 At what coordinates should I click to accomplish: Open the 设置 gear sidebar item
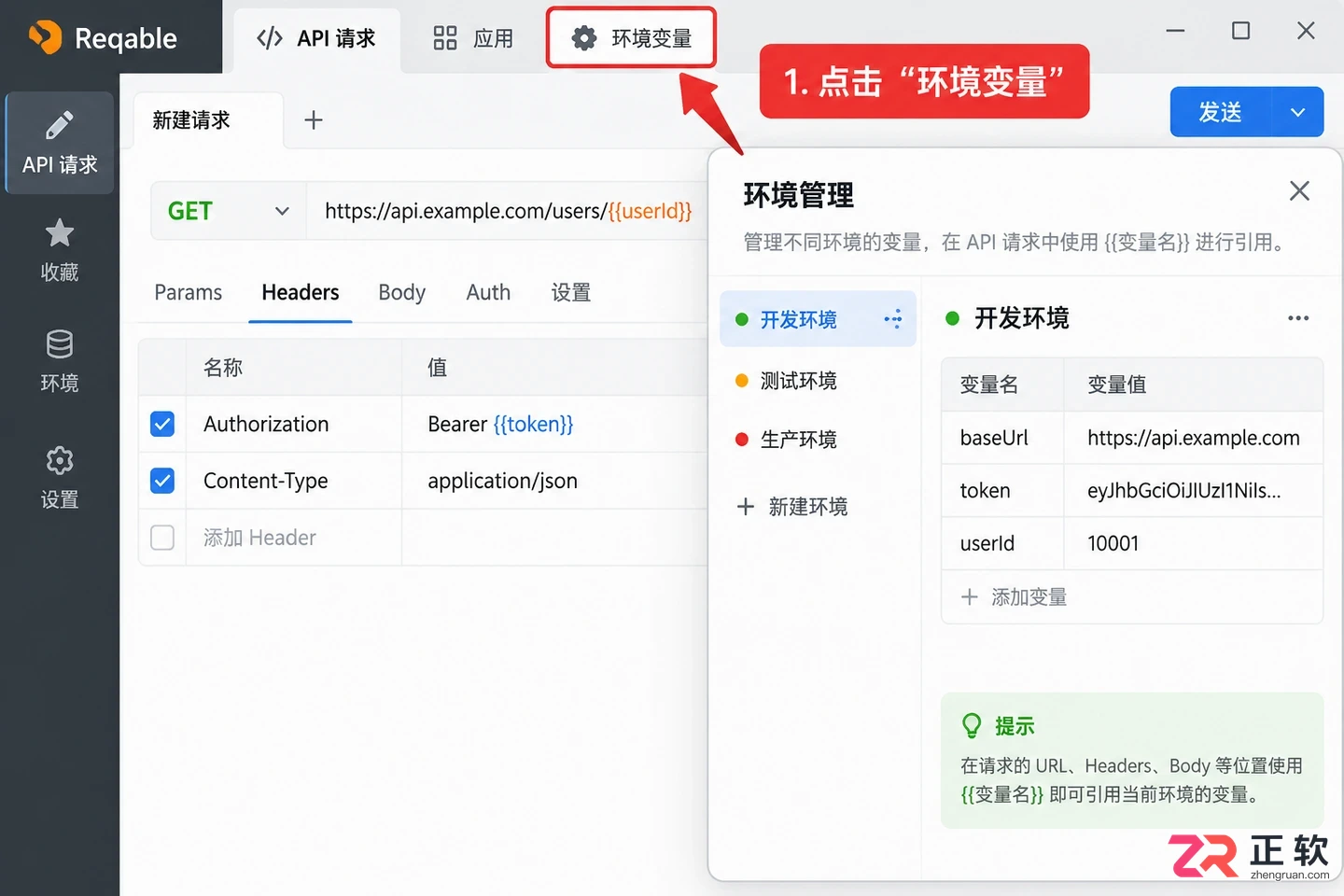click(x=60, y=477)
